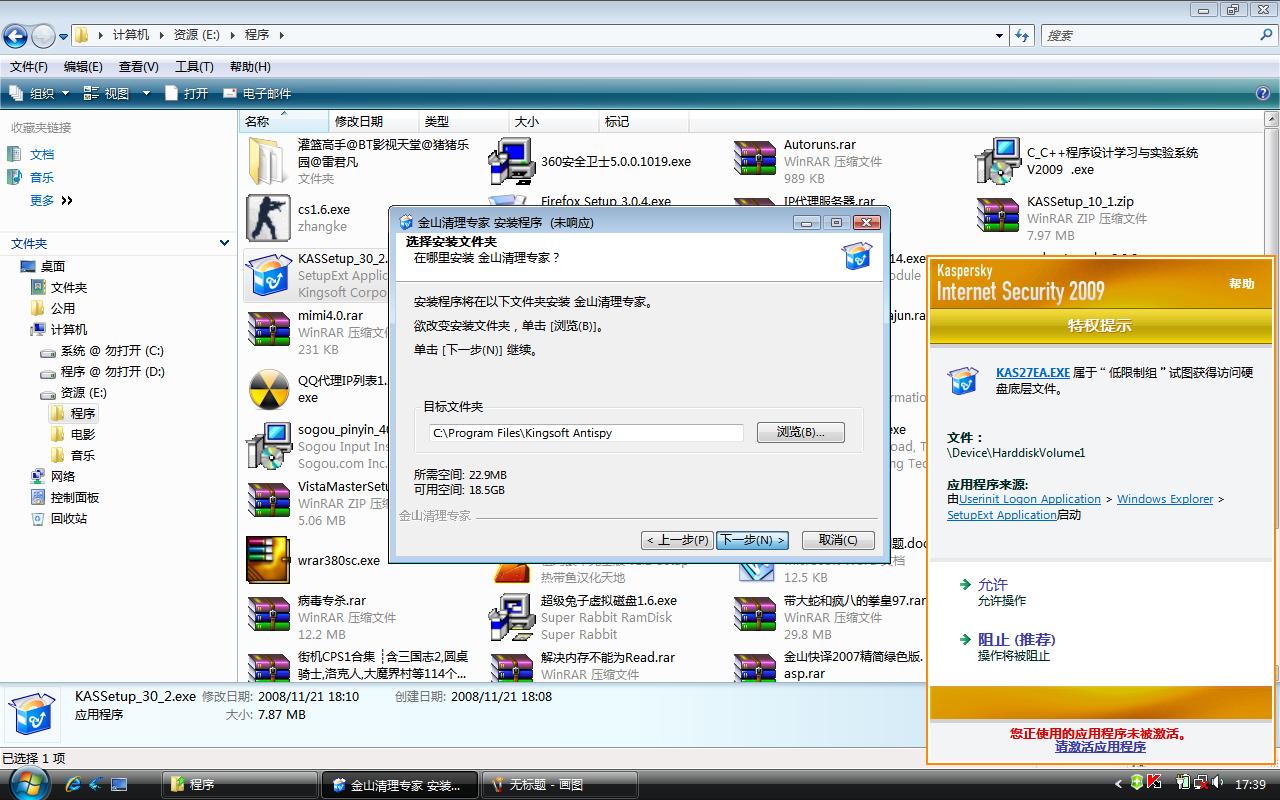Choose 允许 in the Kaspersky prompt
The width and height of the screenshot is (1280, 800).
993,585
